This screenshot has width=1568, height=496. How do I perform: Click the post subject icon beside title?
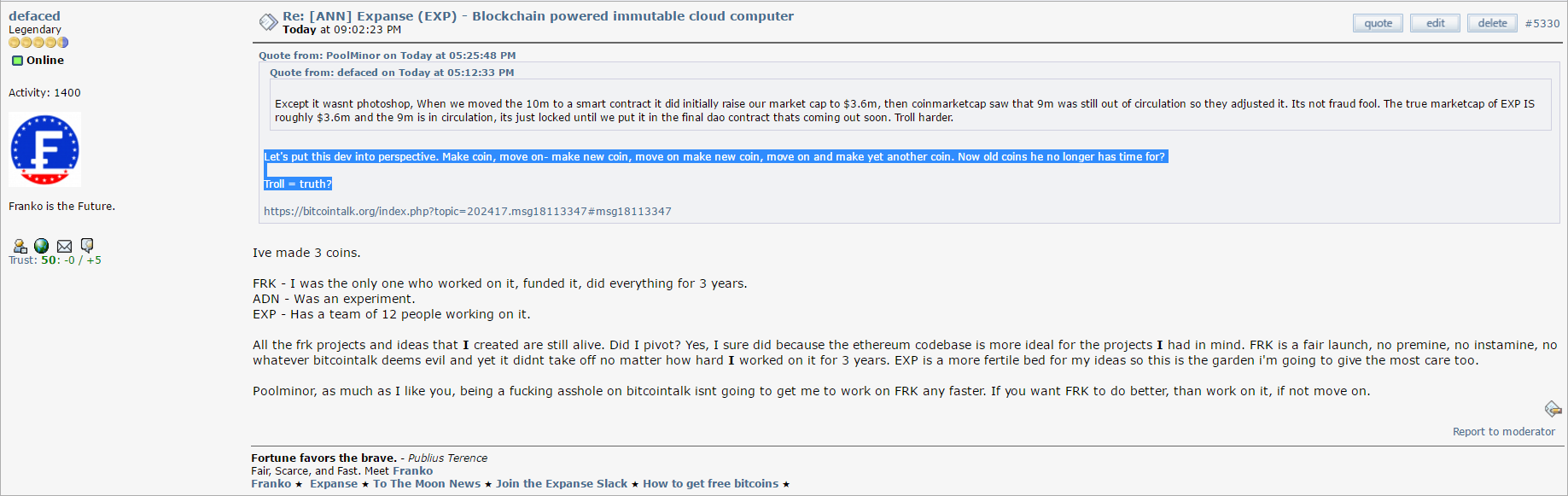coord(268,22)
